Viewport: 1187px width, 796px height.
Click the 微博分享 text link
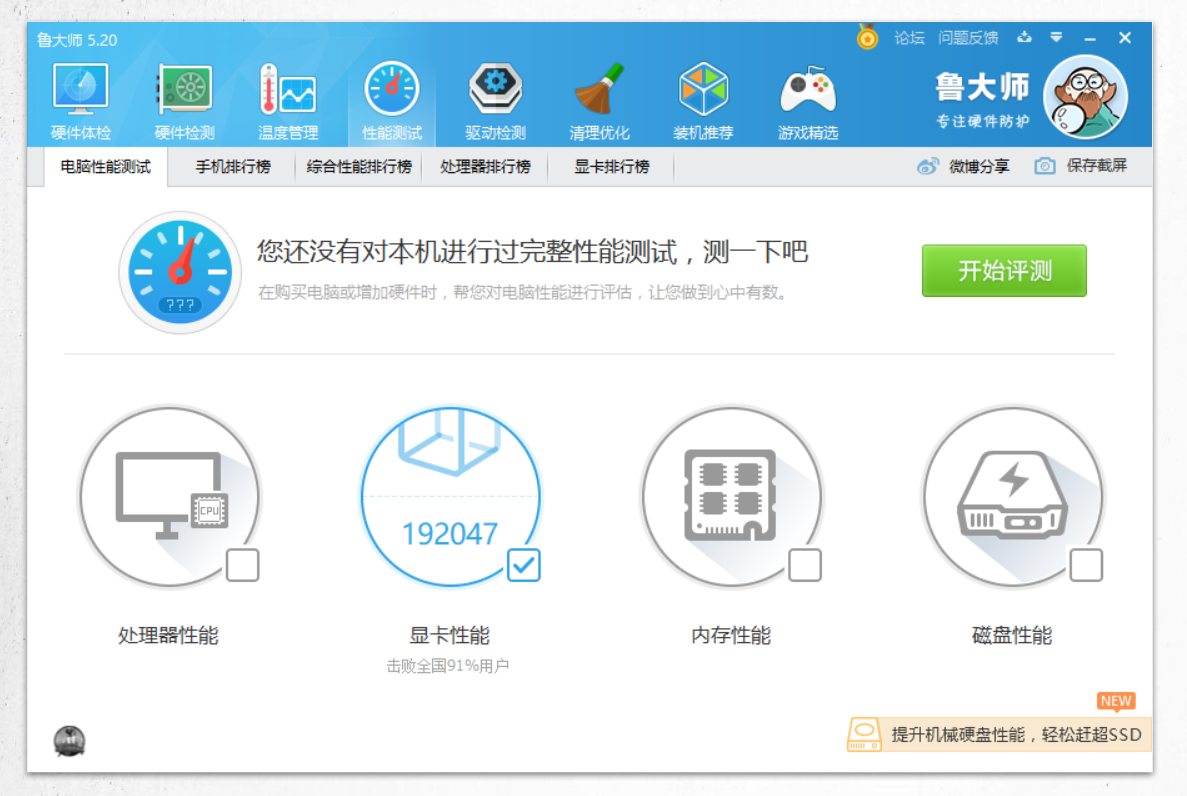pyautogui.click(x=979, y=167)
